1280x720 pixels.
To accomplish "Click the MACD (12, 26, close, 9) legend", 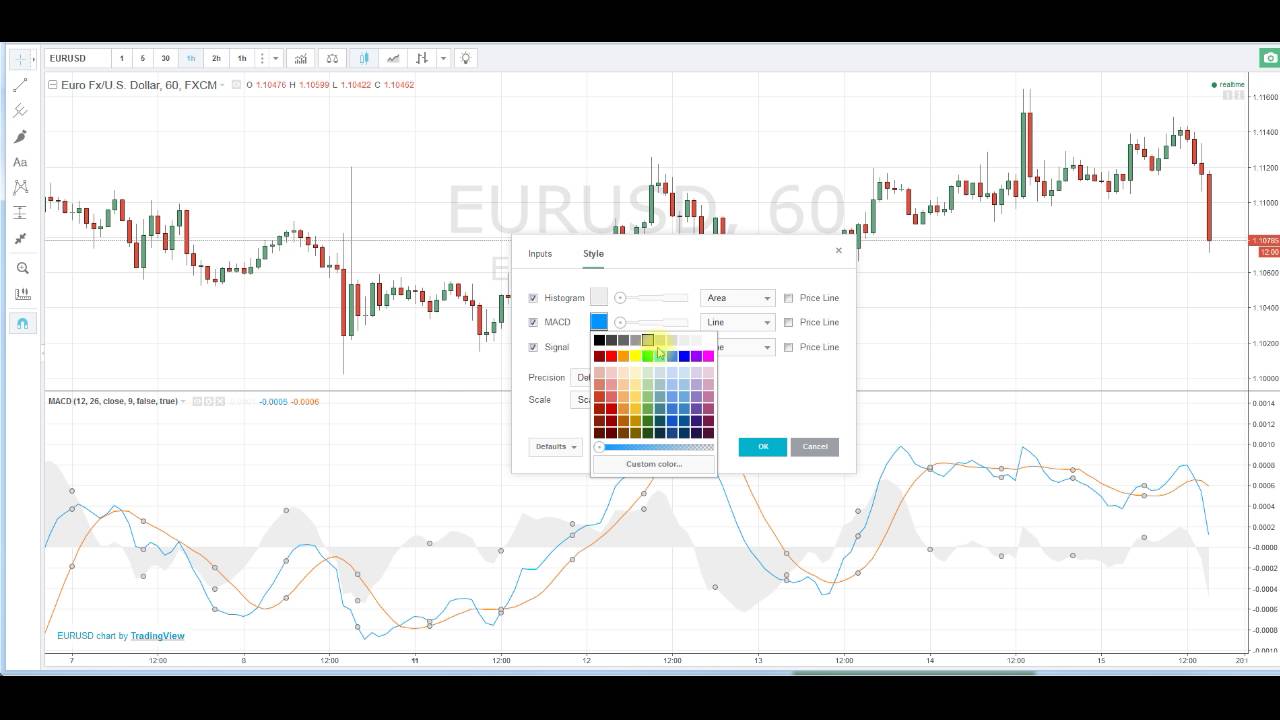I will [x=113, y=401].
